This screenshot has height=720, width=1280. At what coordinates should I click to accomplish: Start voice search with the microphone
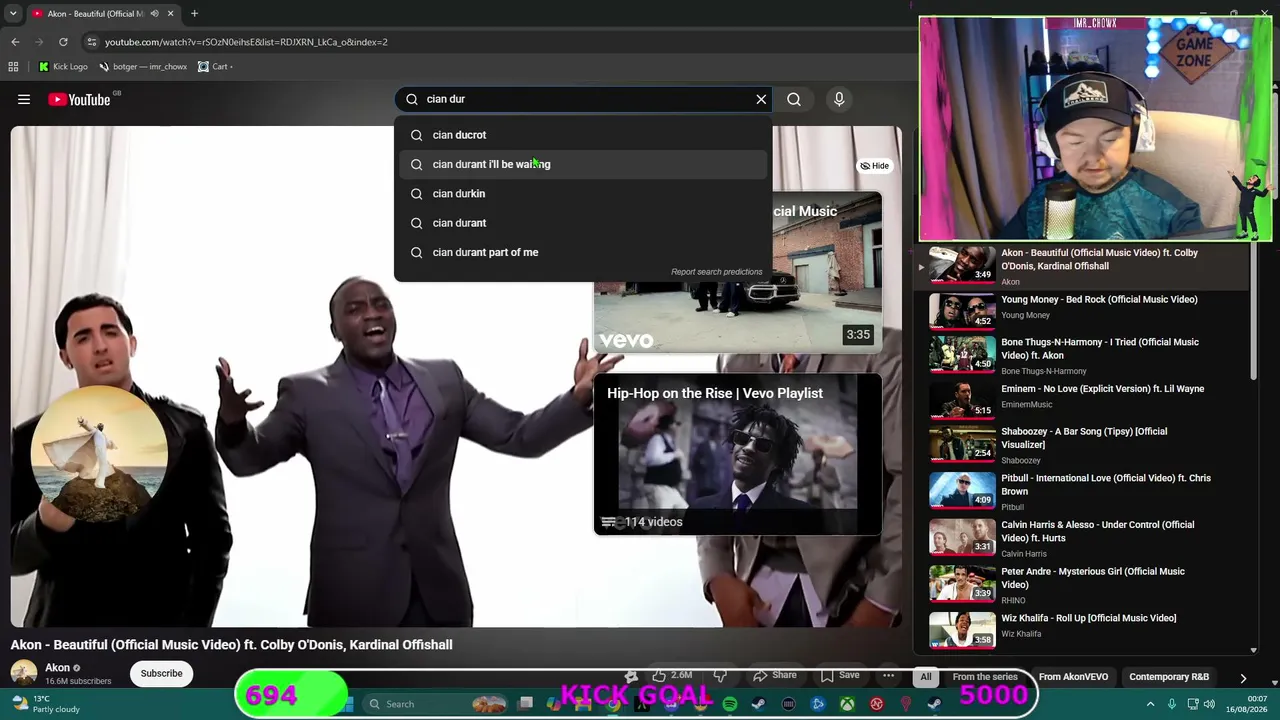pos(839,99)
